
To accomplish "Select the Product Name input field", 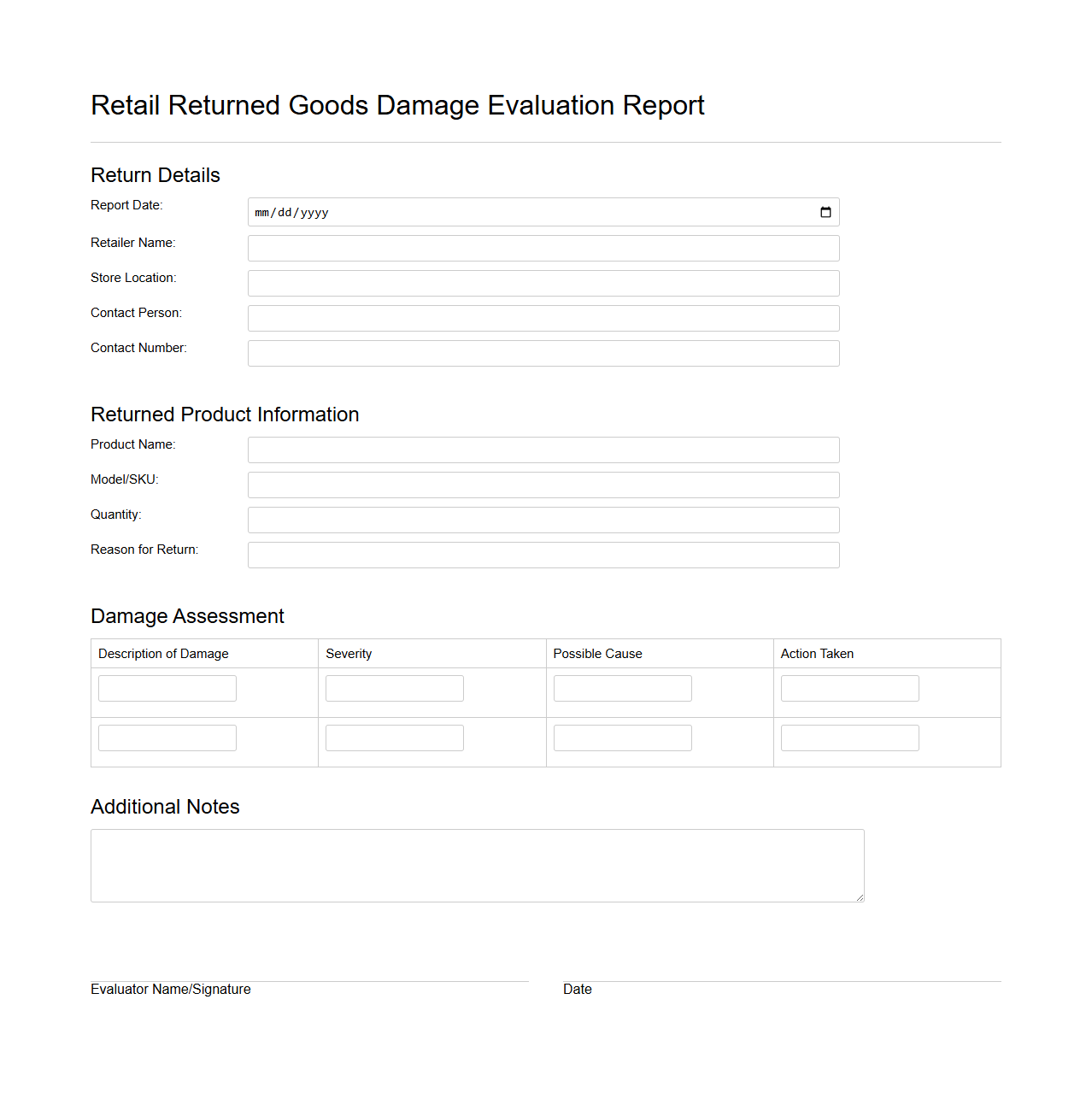I will point(543,450).
